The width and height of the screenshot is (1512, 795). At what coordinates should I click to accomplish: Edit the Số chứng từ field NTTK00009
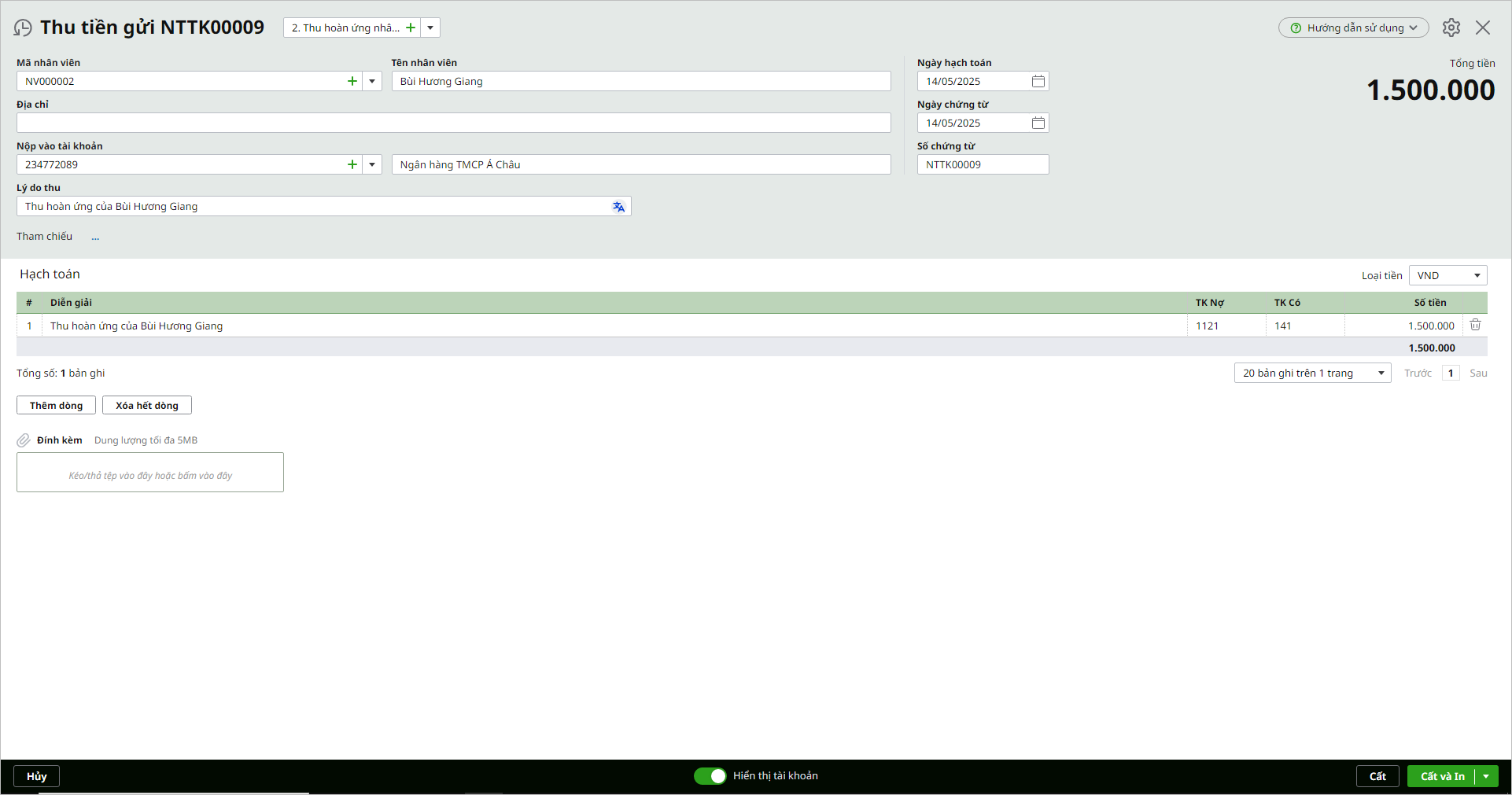coord(983,164)
